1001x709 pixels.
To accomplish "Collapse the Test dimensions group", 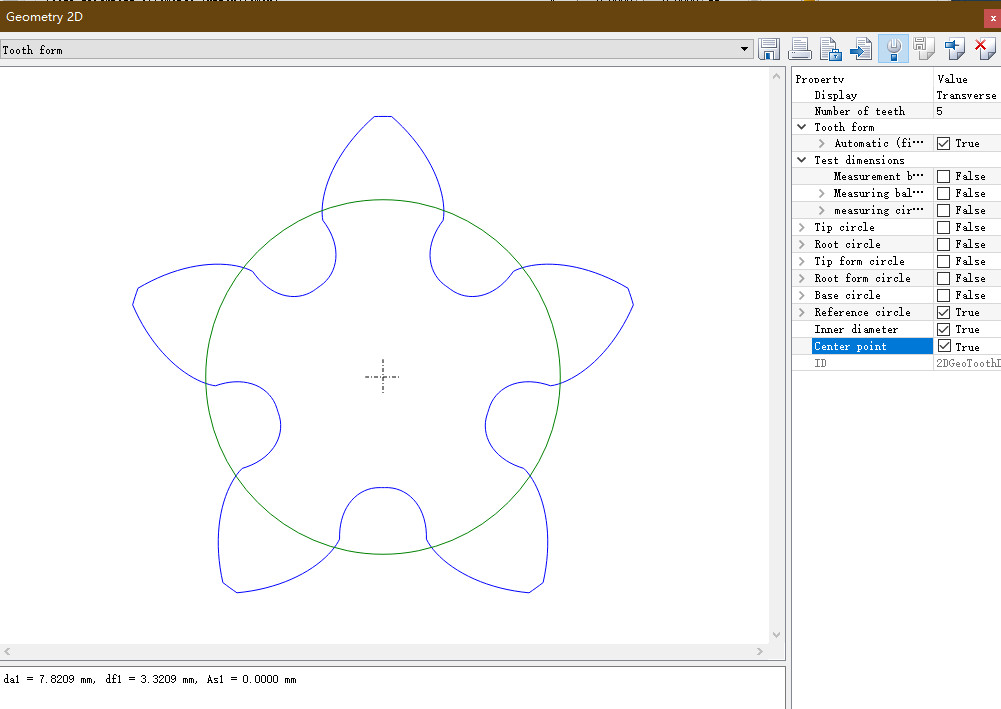I will click(x=802, y=160).
